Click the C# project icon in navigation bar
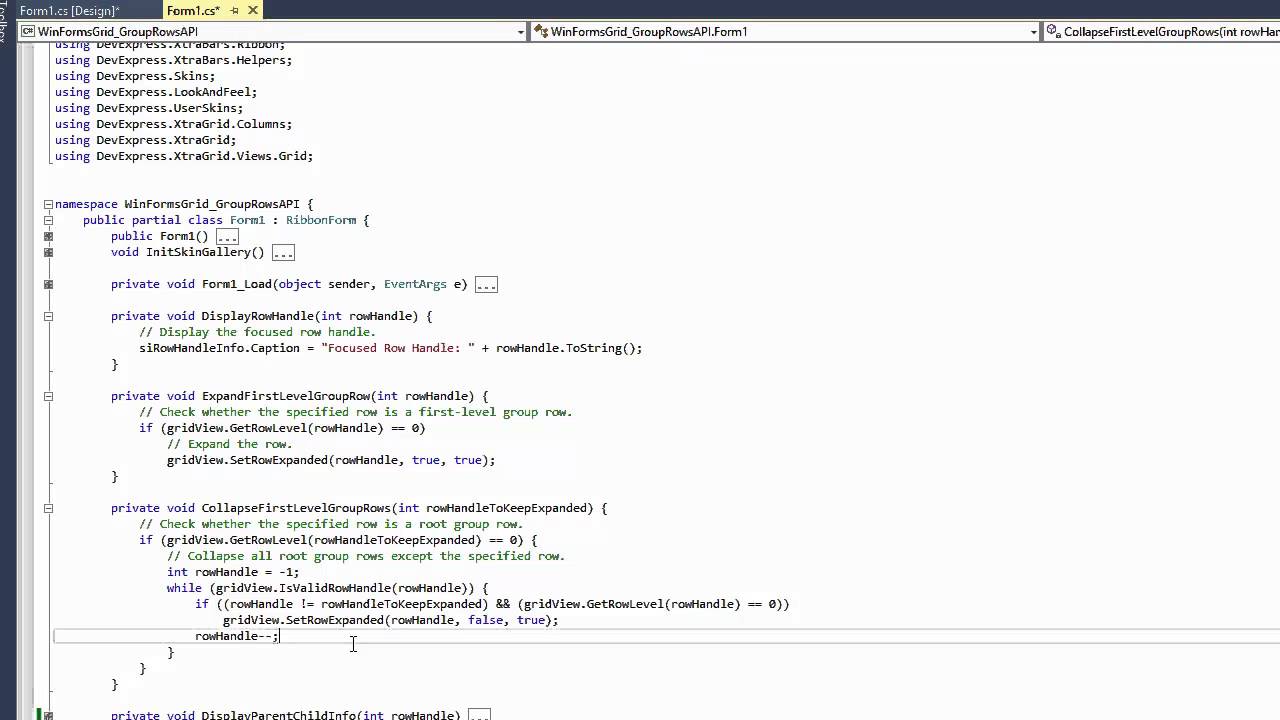The image size is (1280, 720). click(x=28, y=31)
